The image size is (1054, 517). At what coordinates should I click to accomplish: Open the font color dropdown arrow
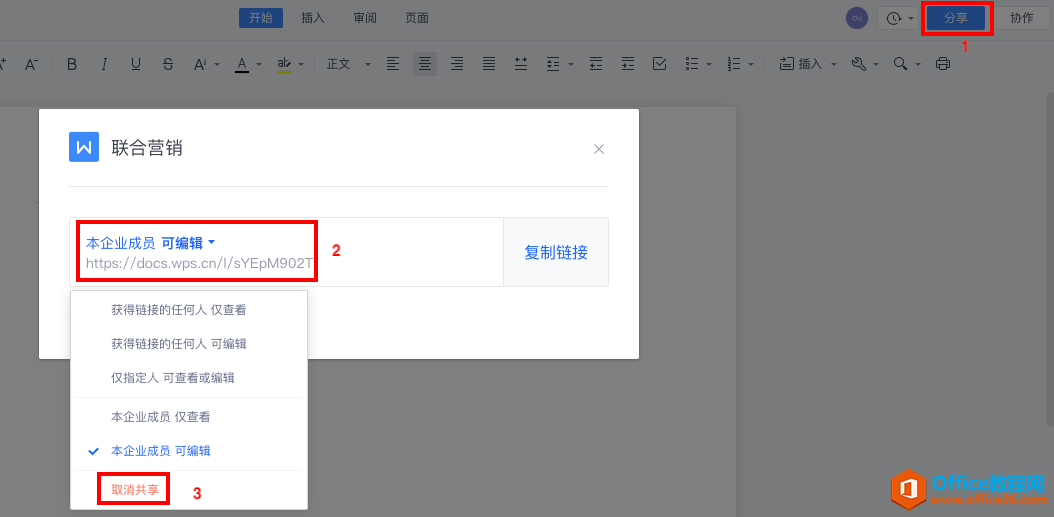[x=259, y=65]
